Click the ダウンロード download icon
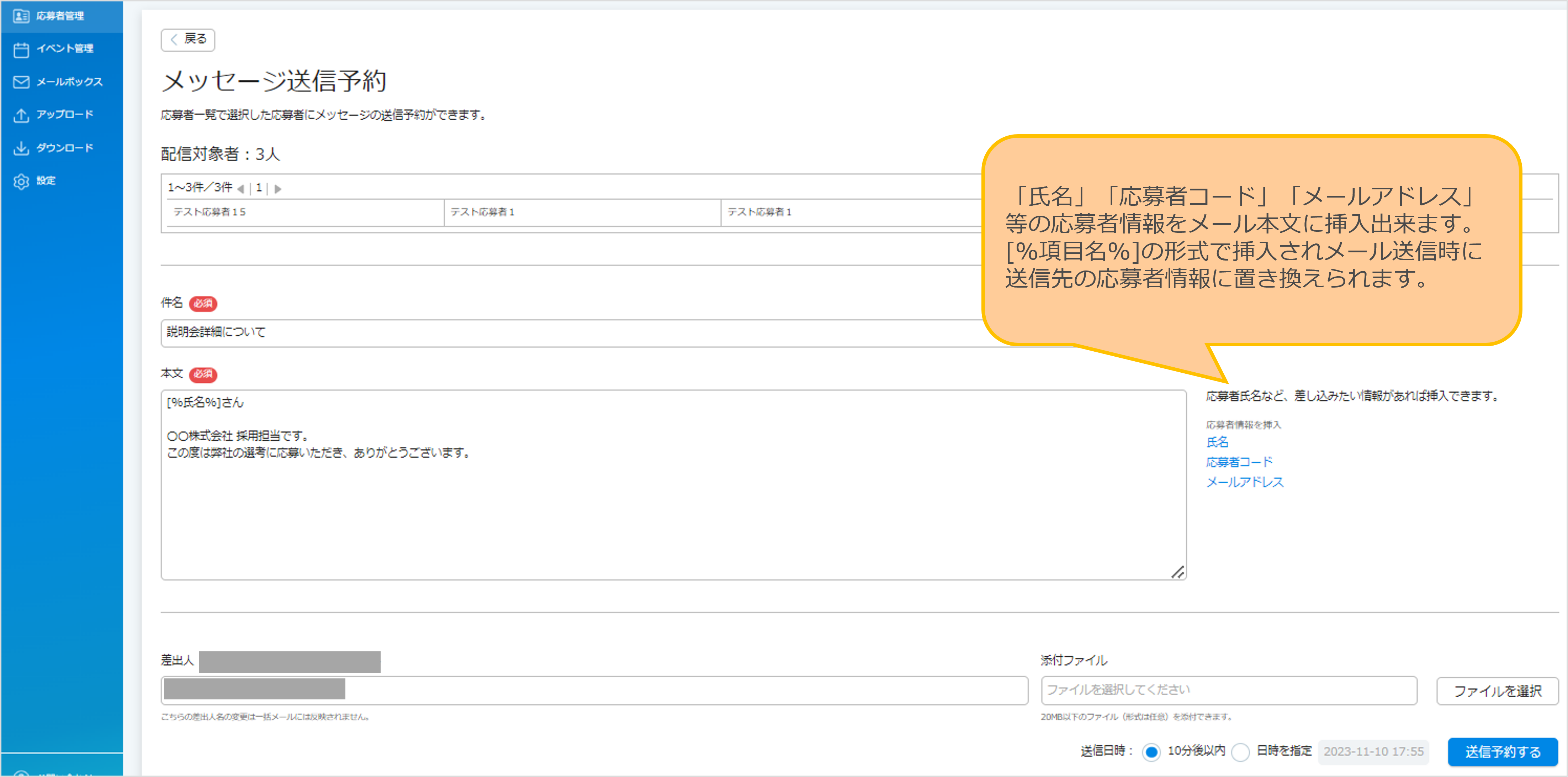This screenshot has width=1568, height=777. tap(21, 148)
